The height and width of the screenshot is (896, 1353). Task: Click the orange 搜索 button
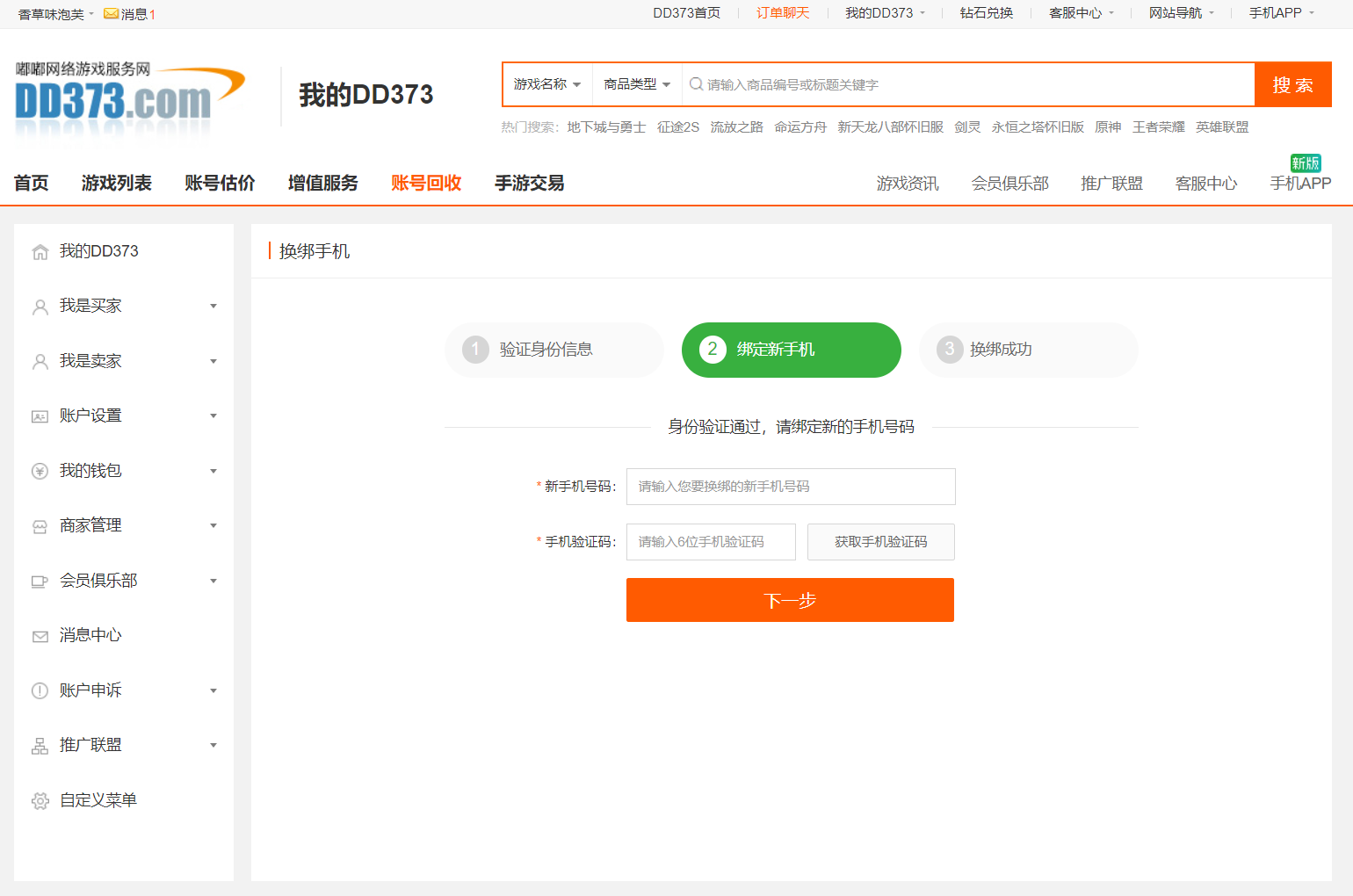1293,84
